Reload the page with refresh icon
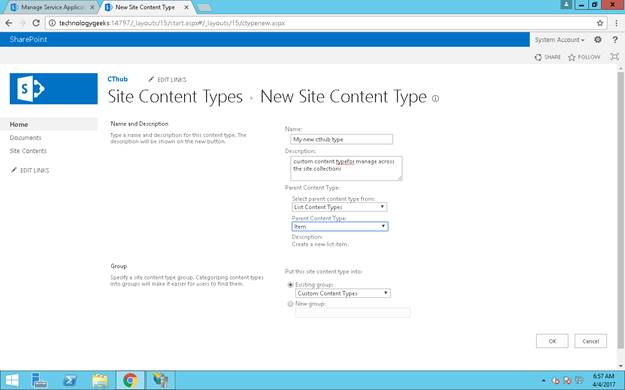This screenshot has height=390, width=625. pos(36,23)
